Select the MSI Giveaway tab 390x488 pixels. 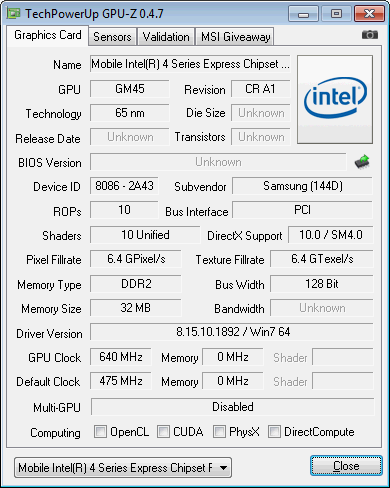pos(235,37)
